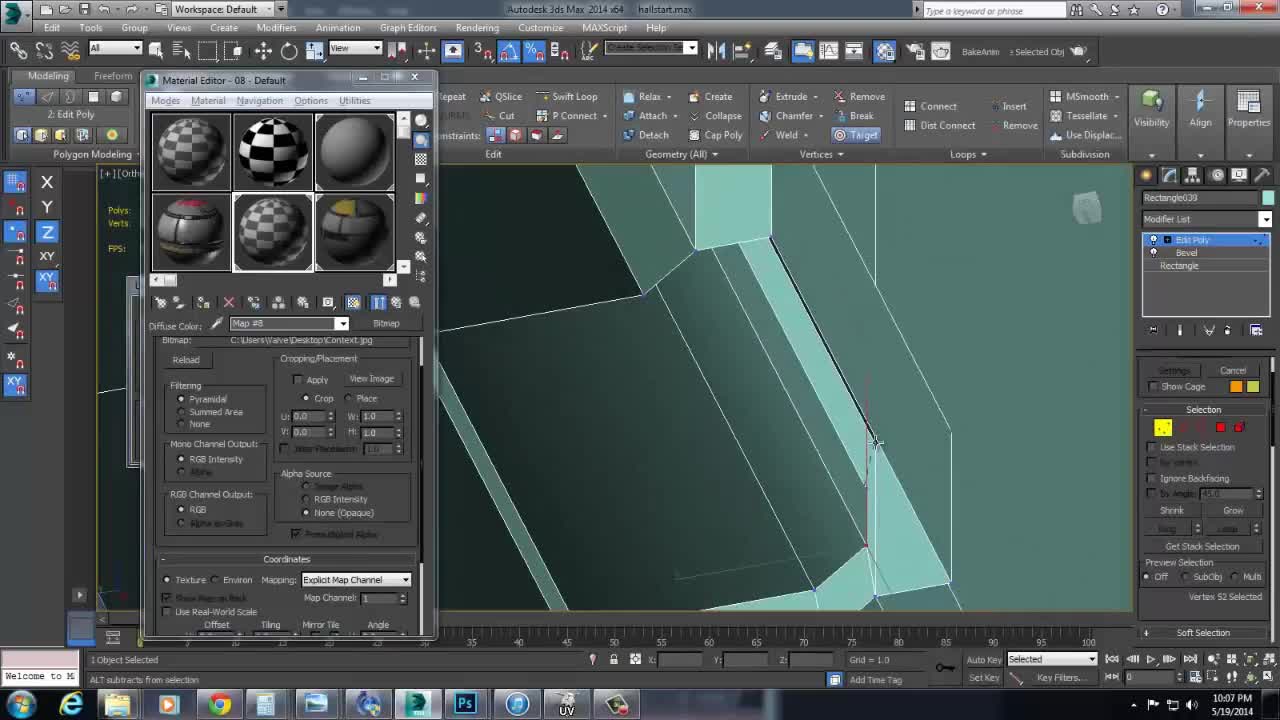Open Material Editor Utilities menu
Image resolution: width=1280 pixels, height=720 pixels.
354,100
